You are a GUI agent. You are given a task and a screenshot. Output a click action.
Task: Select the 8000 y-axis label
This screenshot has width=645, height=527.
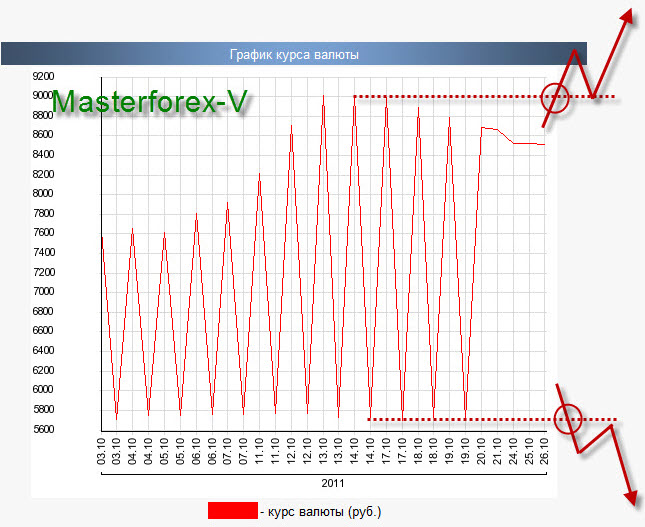point(43,193)
